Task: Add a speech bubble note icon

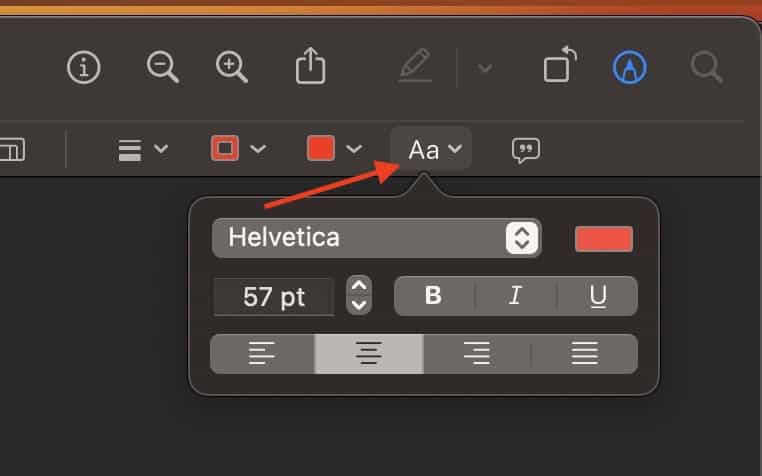Action: (x=526, y=150)
